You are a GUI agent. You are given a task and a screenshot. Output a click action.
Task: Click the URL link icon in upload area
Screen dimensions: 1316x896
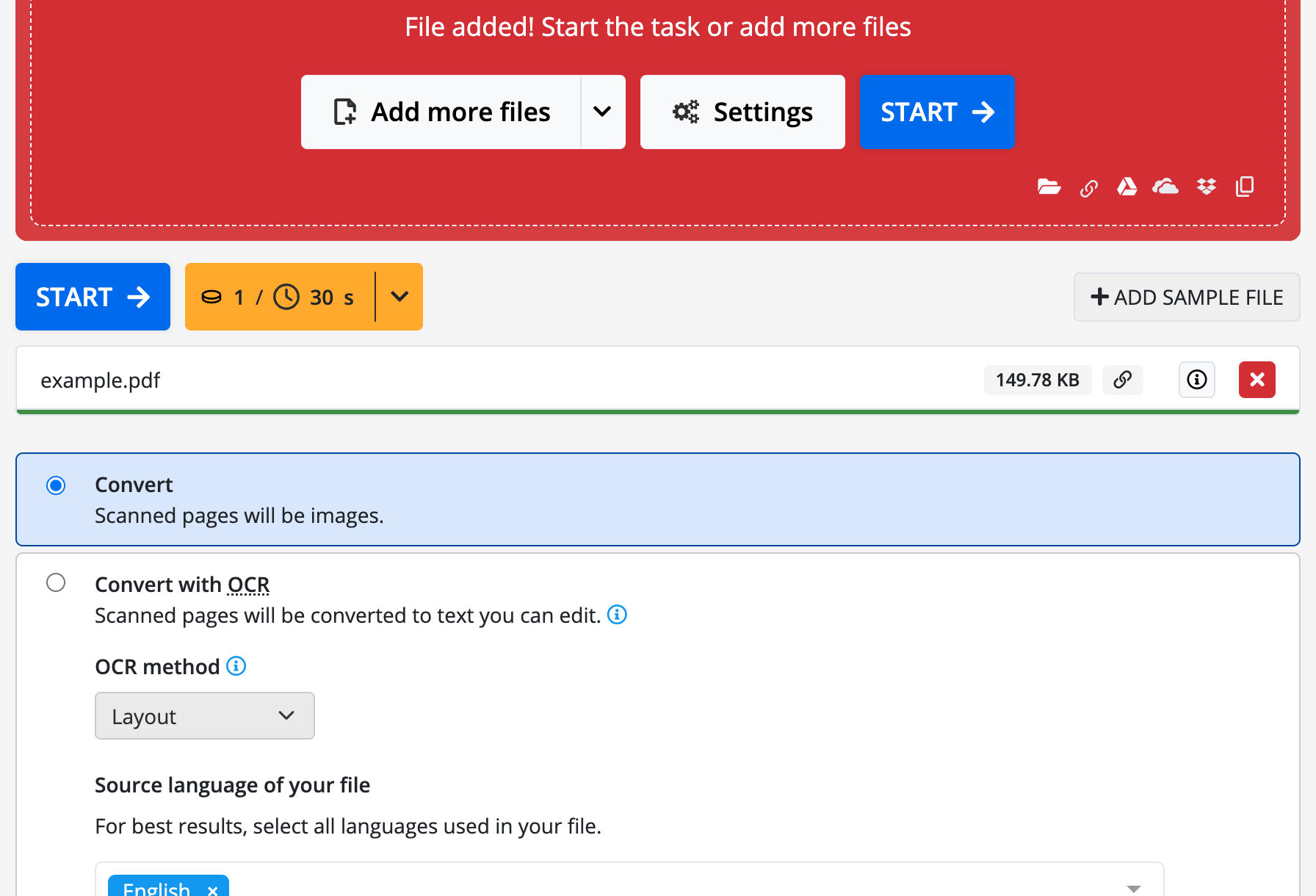1088,189
